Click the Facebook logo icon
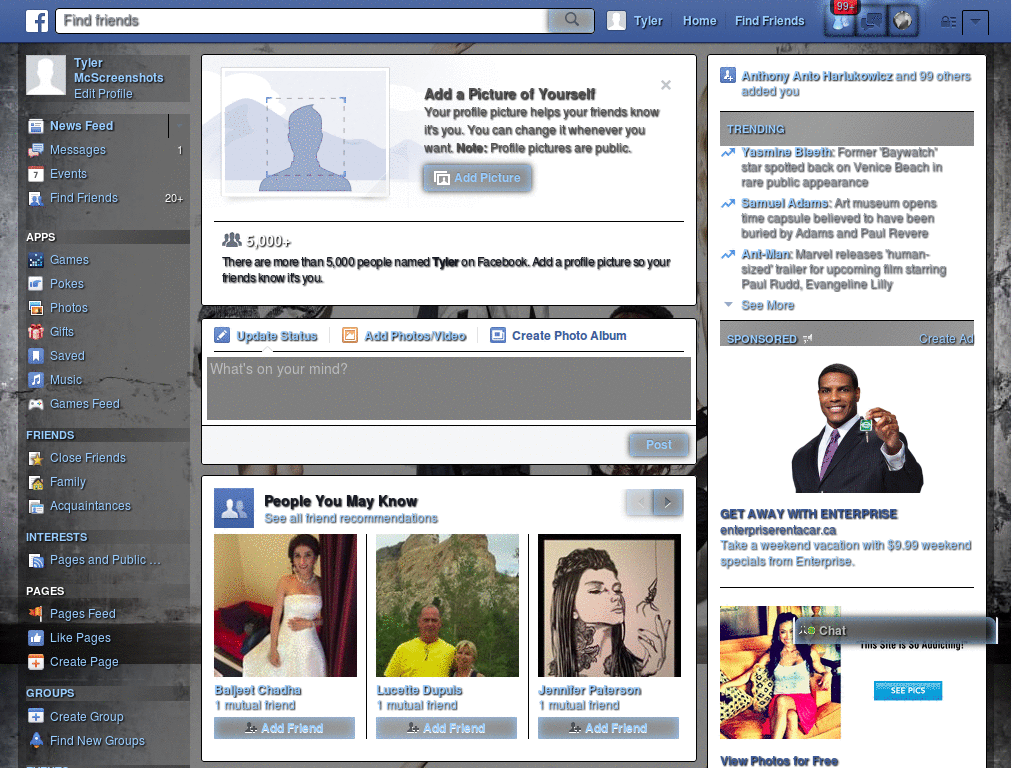This screenshot has width=1024, height=768. (37, 21)
